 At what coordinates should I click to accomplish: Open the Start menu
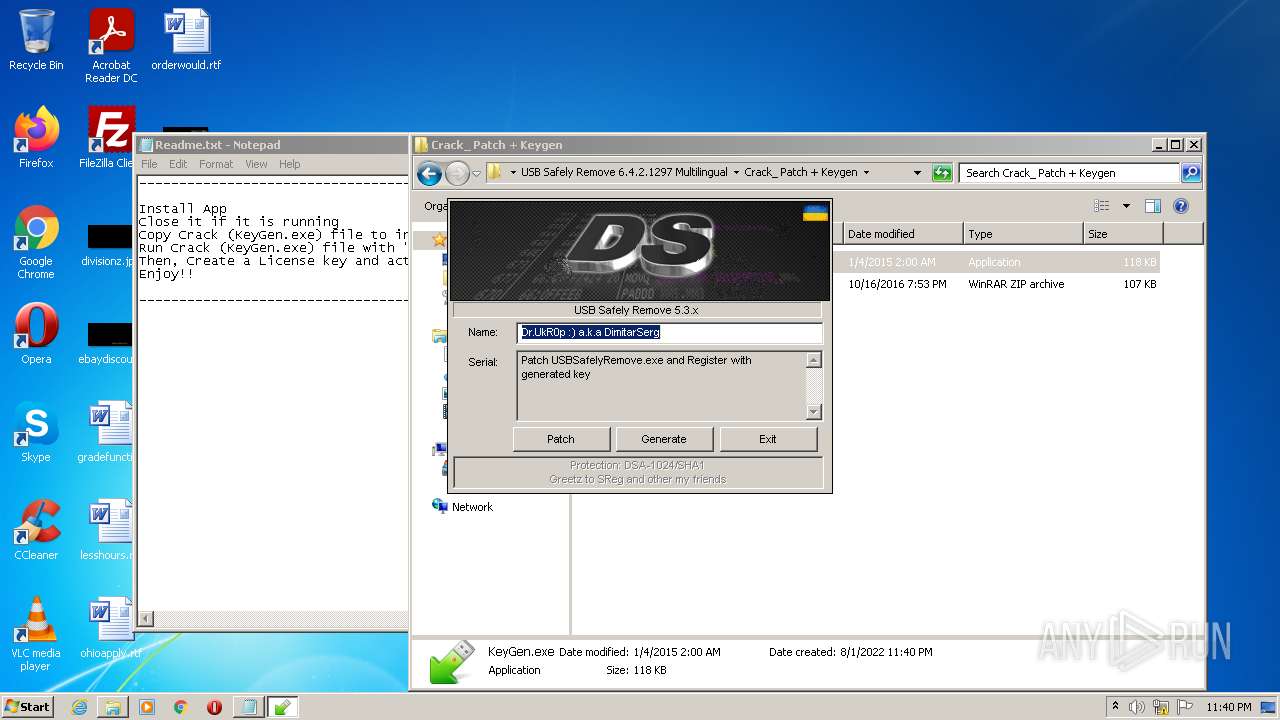(27, 707)
